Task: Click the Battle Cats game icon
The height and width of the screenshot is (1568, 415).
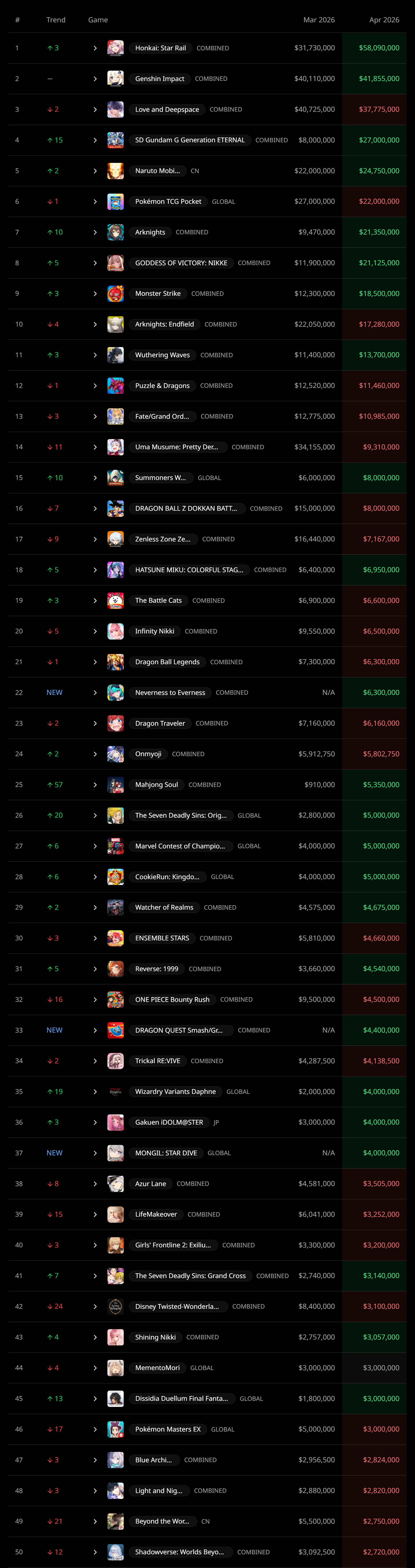Action: click(x=116, y=600)
